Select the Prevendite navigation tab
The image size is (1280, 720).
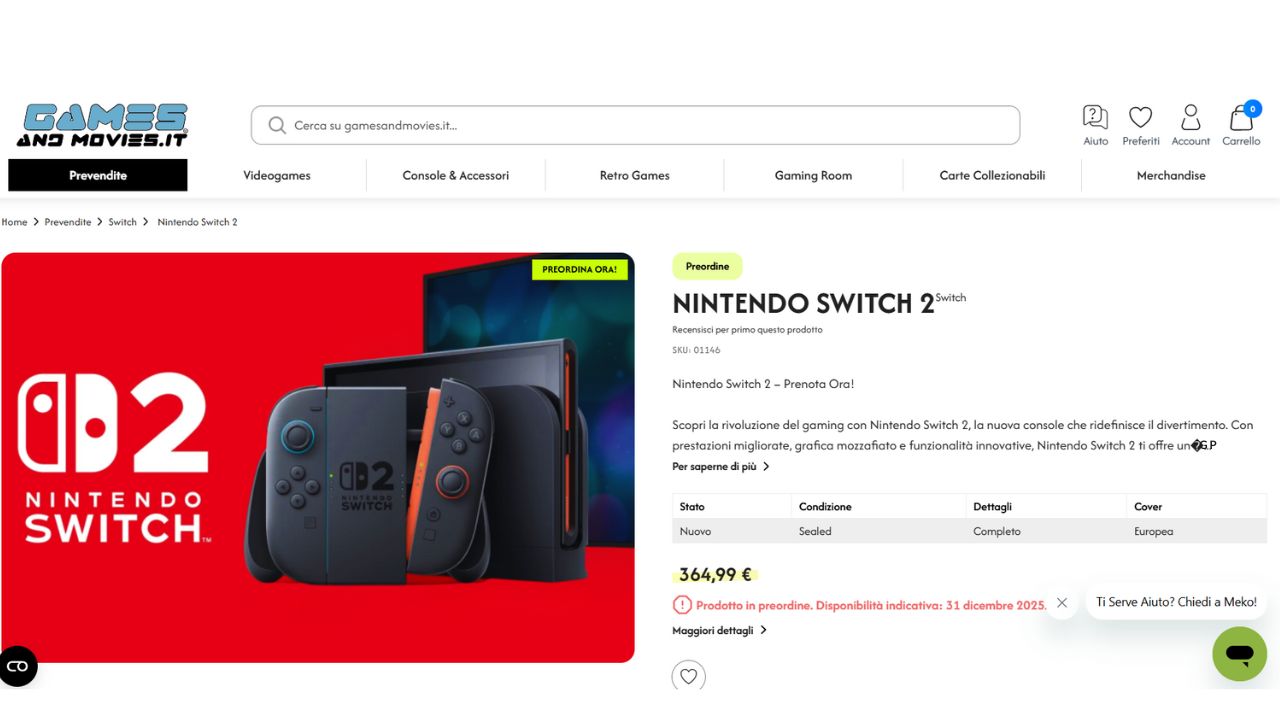(x=98, y=175)
